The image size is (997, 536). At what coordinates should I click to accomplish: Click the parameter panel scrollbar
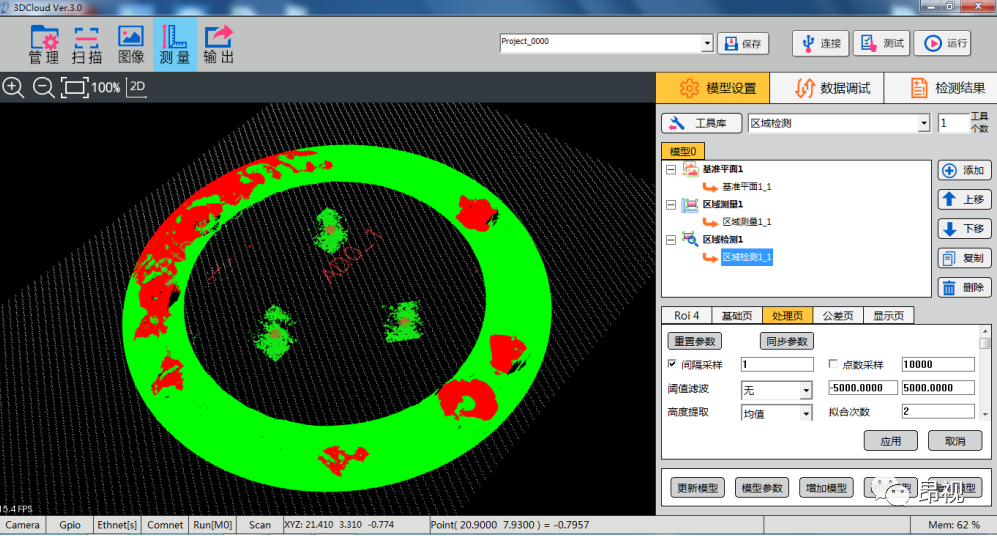(x=985, y=373)
